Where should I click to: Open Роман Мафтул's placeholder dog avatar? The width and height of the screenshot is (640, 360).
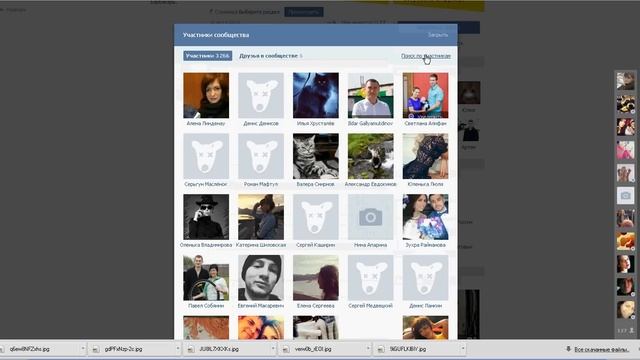(261, 156)
